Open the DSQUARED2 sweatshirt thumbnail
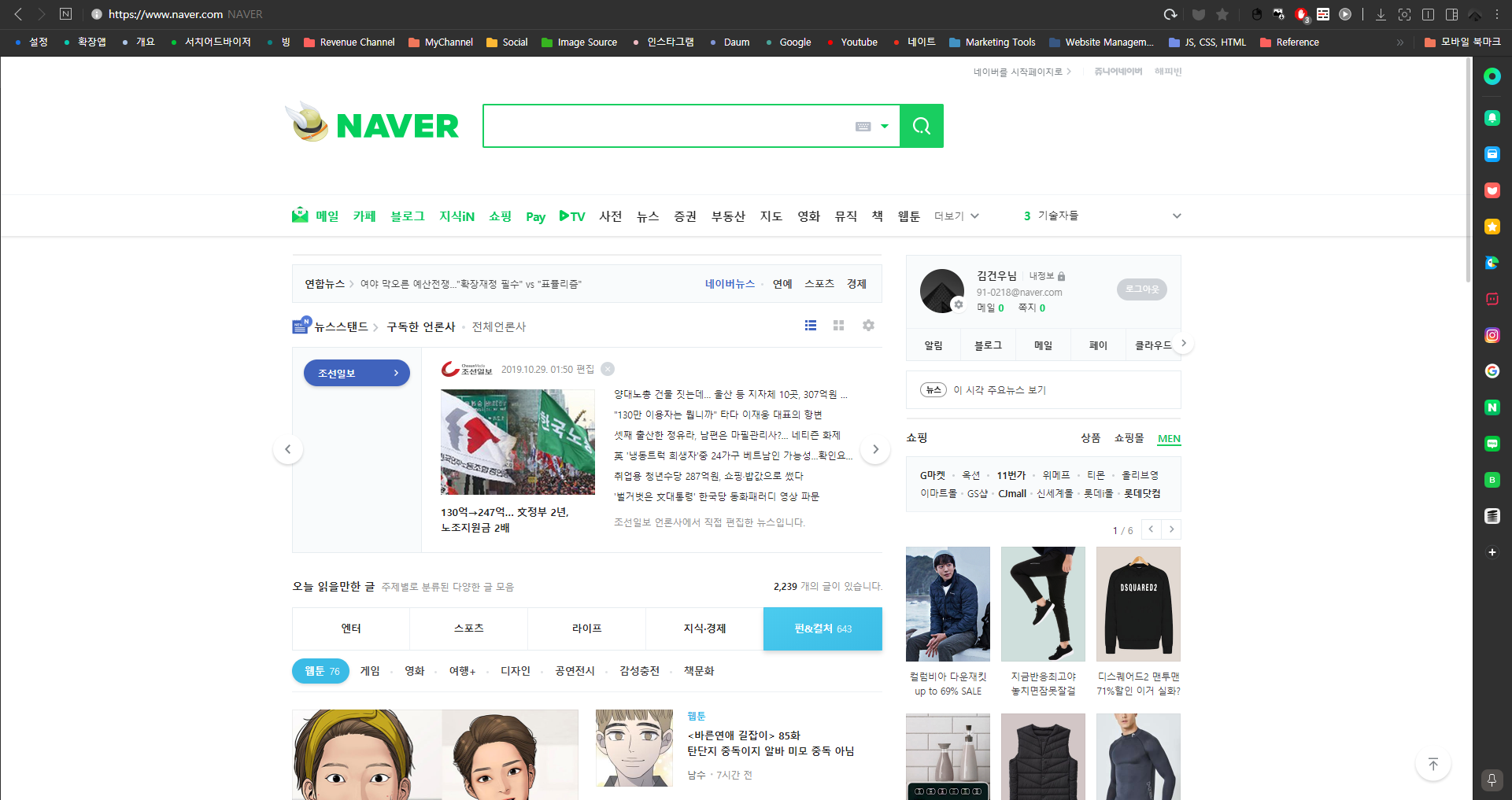1512x800 pixels. [x=1138, y=604]
